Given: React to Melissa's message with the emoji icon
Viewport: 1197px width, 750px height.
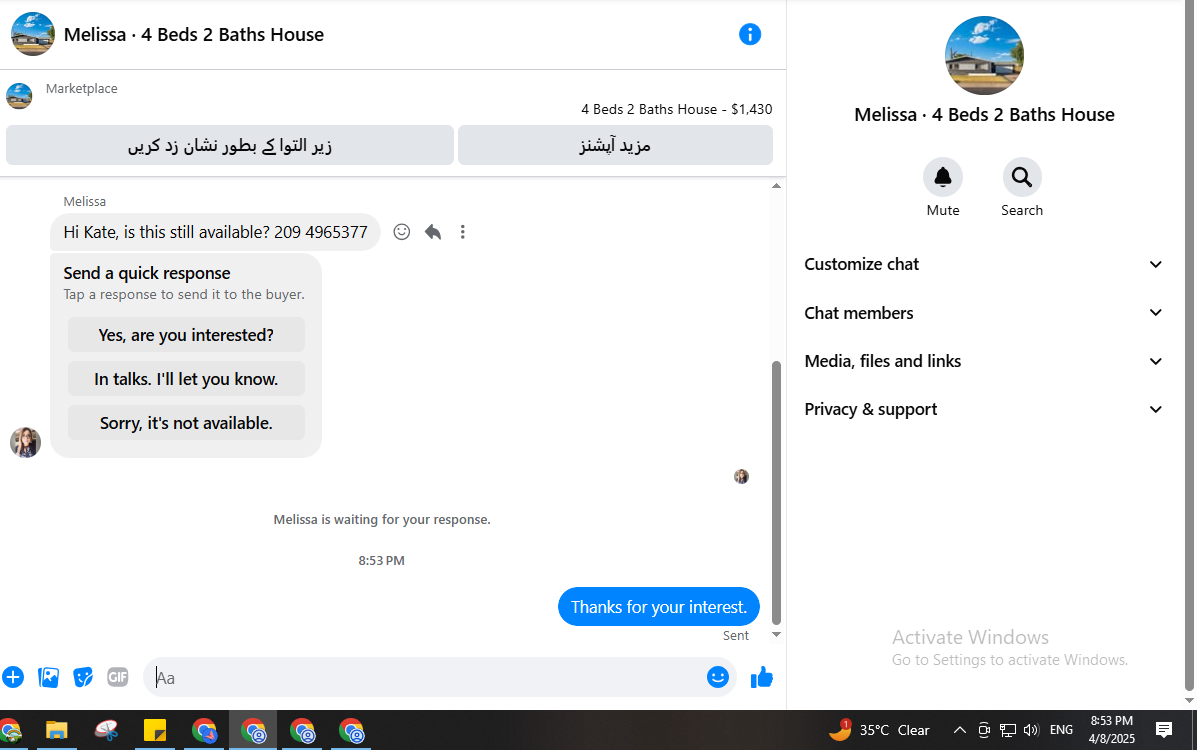Looking at the screenshot, I should (x=402, y=231).
